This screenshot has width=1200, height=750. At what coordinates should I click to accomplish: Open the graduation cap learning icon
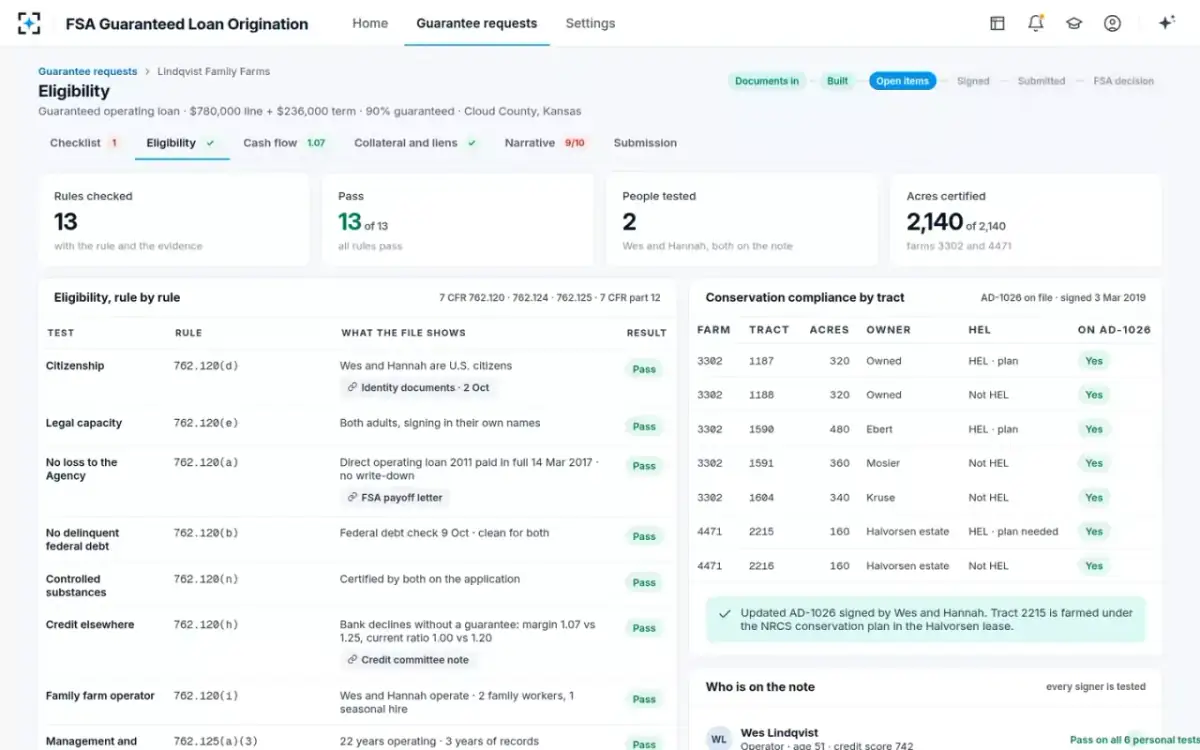point(1074,23)
